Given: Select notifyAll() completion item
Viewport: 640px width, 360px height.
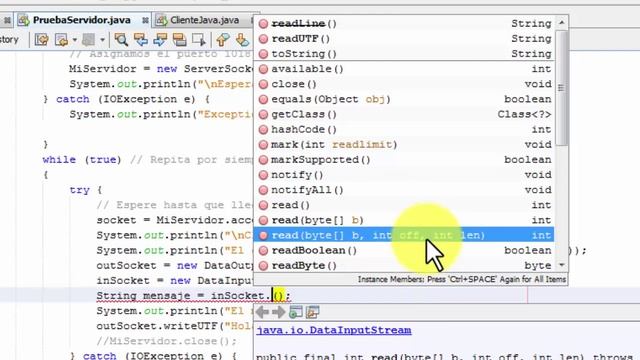Looking at the screenshot, I should tap(404, 190).
